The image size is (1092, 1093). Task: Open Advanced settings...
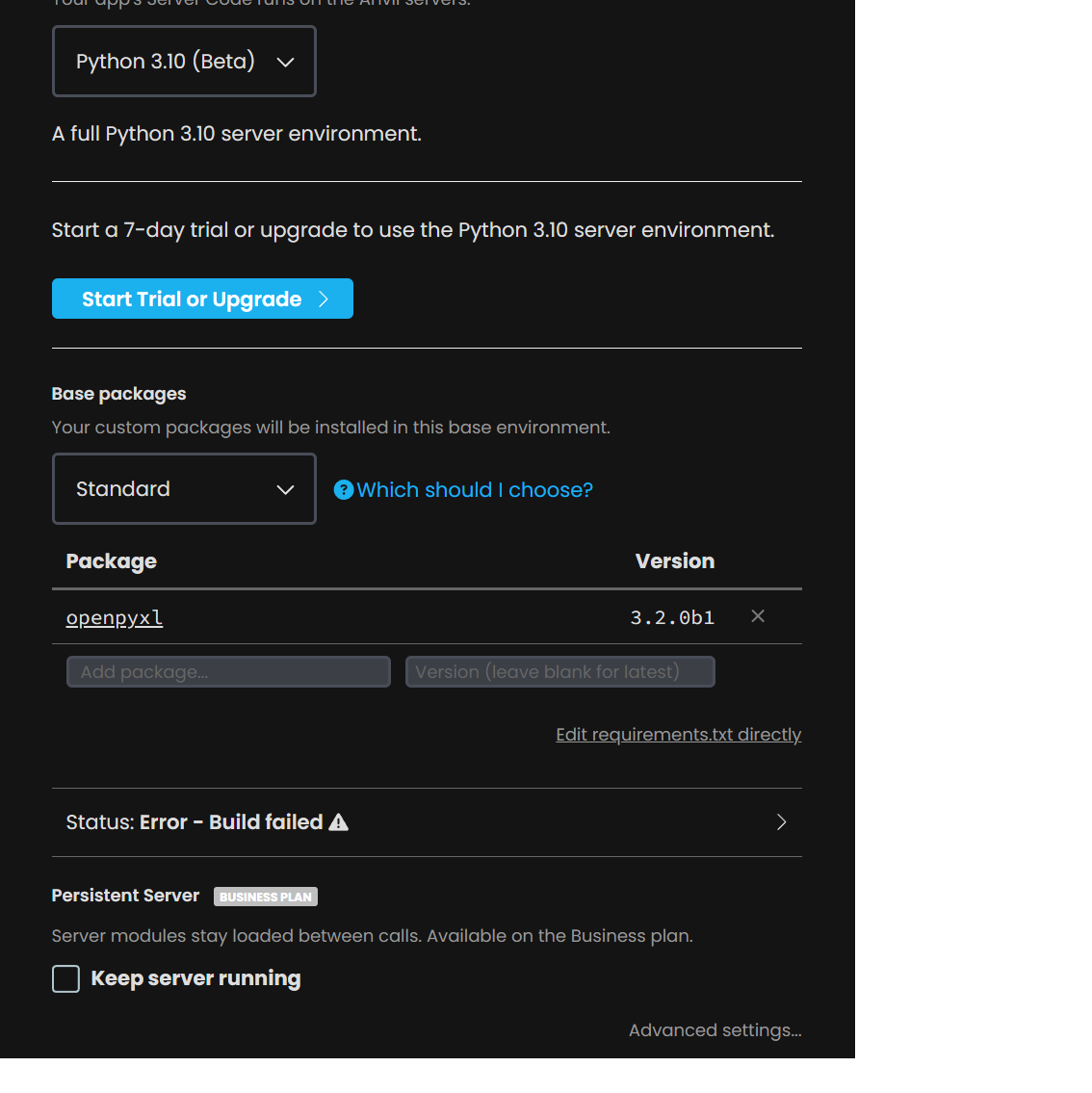[715, 1030]
